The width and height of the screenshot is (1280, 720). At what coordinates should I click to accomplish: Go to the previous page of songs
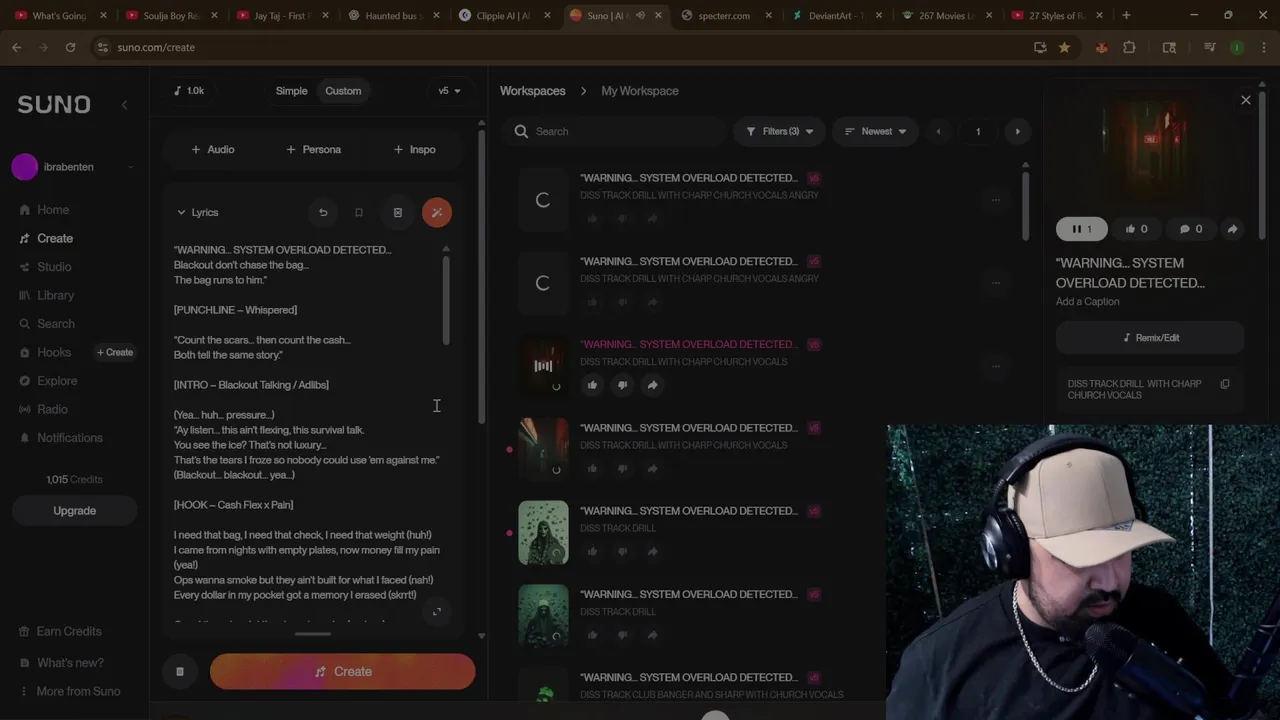click(x=938, y=131)
